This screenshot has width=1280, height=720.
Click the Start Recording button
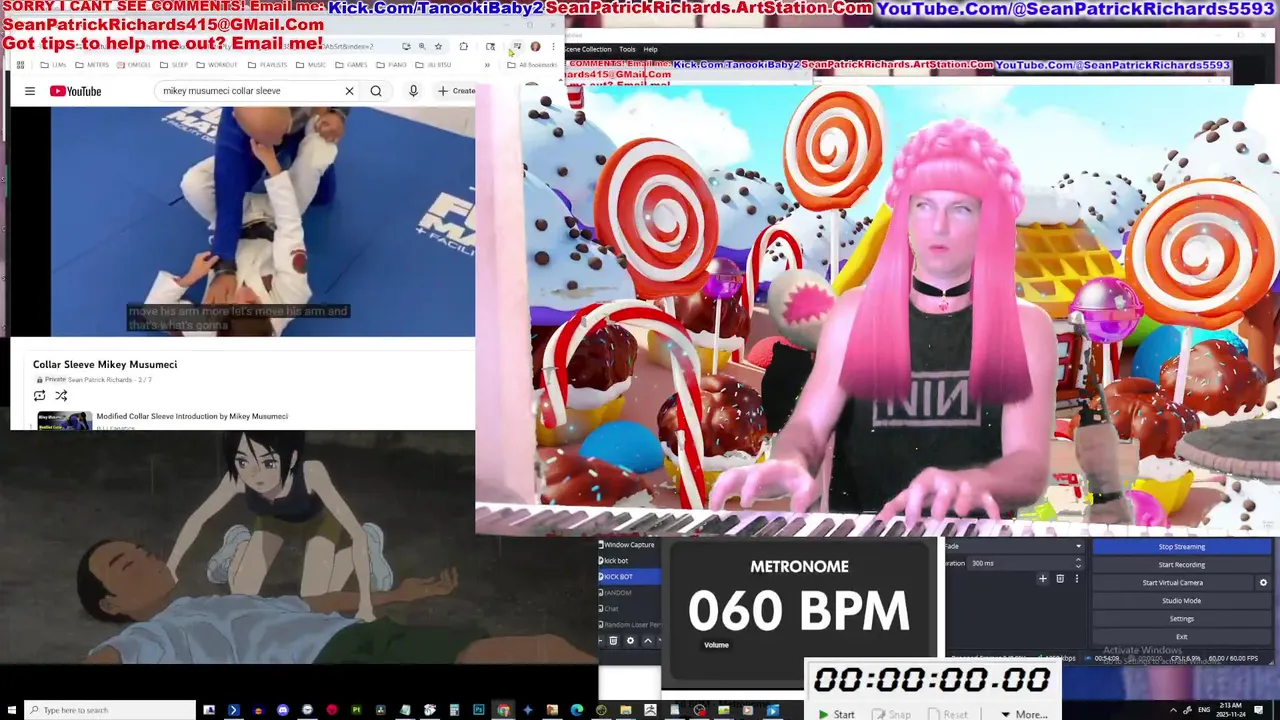(x=1181, y=565)
